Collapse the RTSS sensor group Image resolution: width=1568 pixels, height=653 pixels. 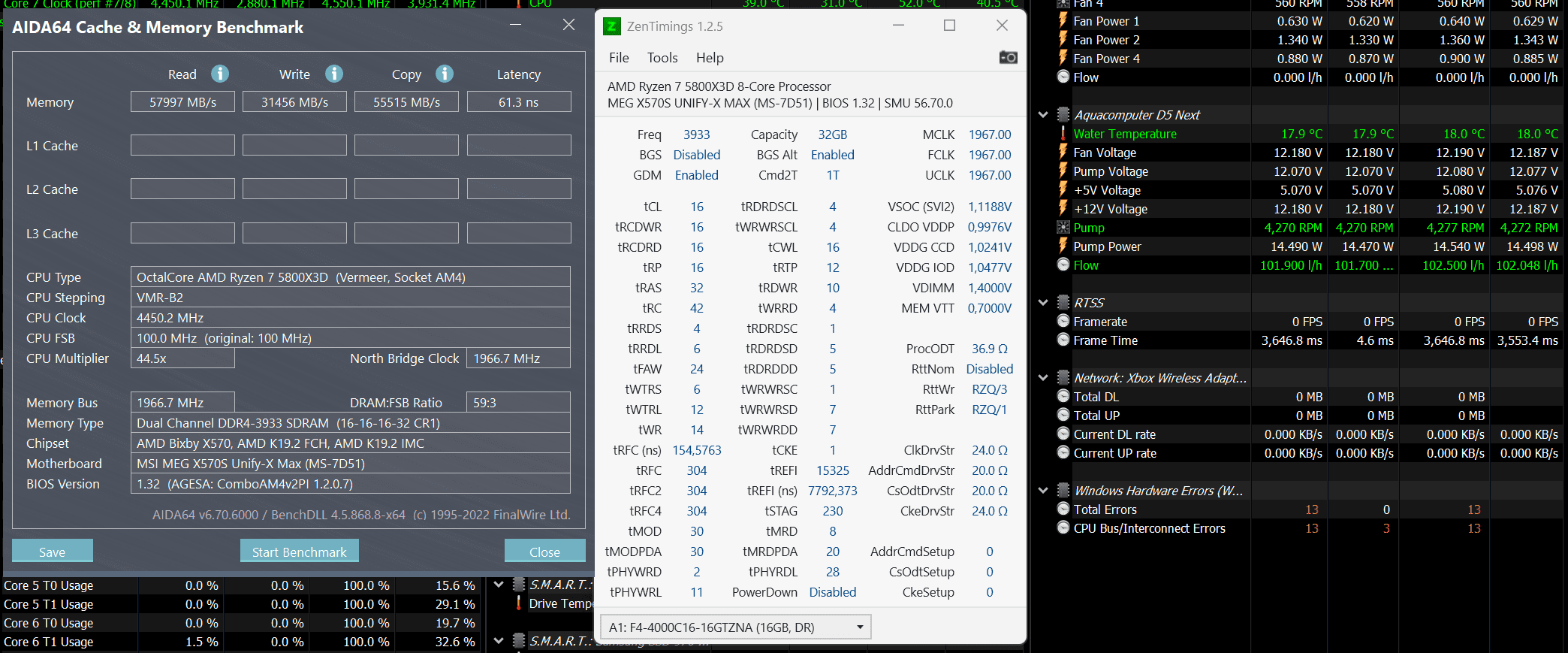[1043, 303]
